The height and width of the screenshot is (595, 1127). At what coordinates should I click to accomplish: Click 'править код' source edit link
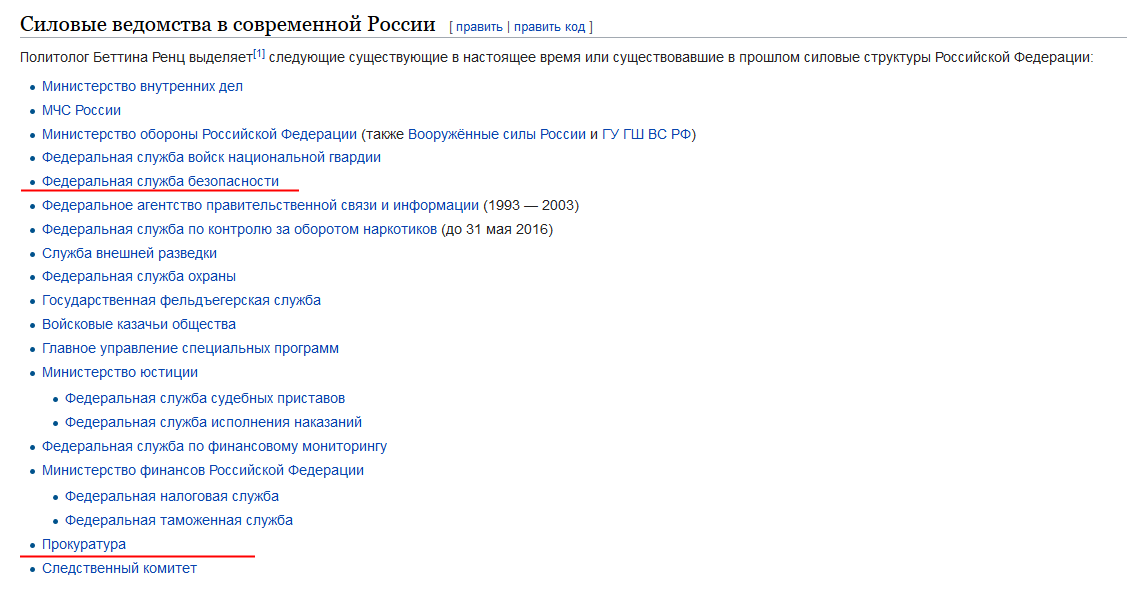pyautogui.click(x=549, y=27)
